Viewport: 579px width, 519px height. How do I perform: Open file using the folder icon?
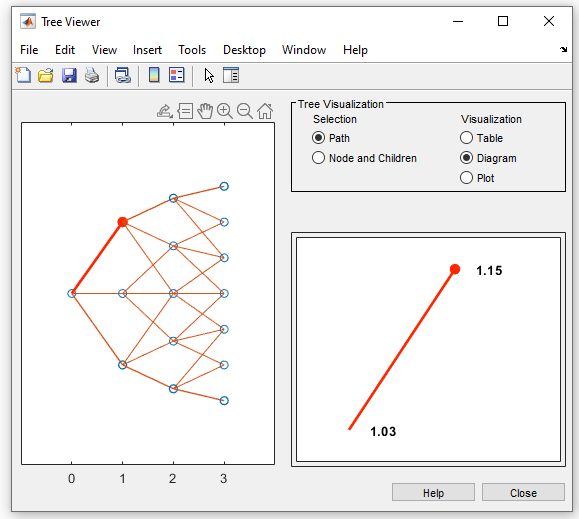46,75
